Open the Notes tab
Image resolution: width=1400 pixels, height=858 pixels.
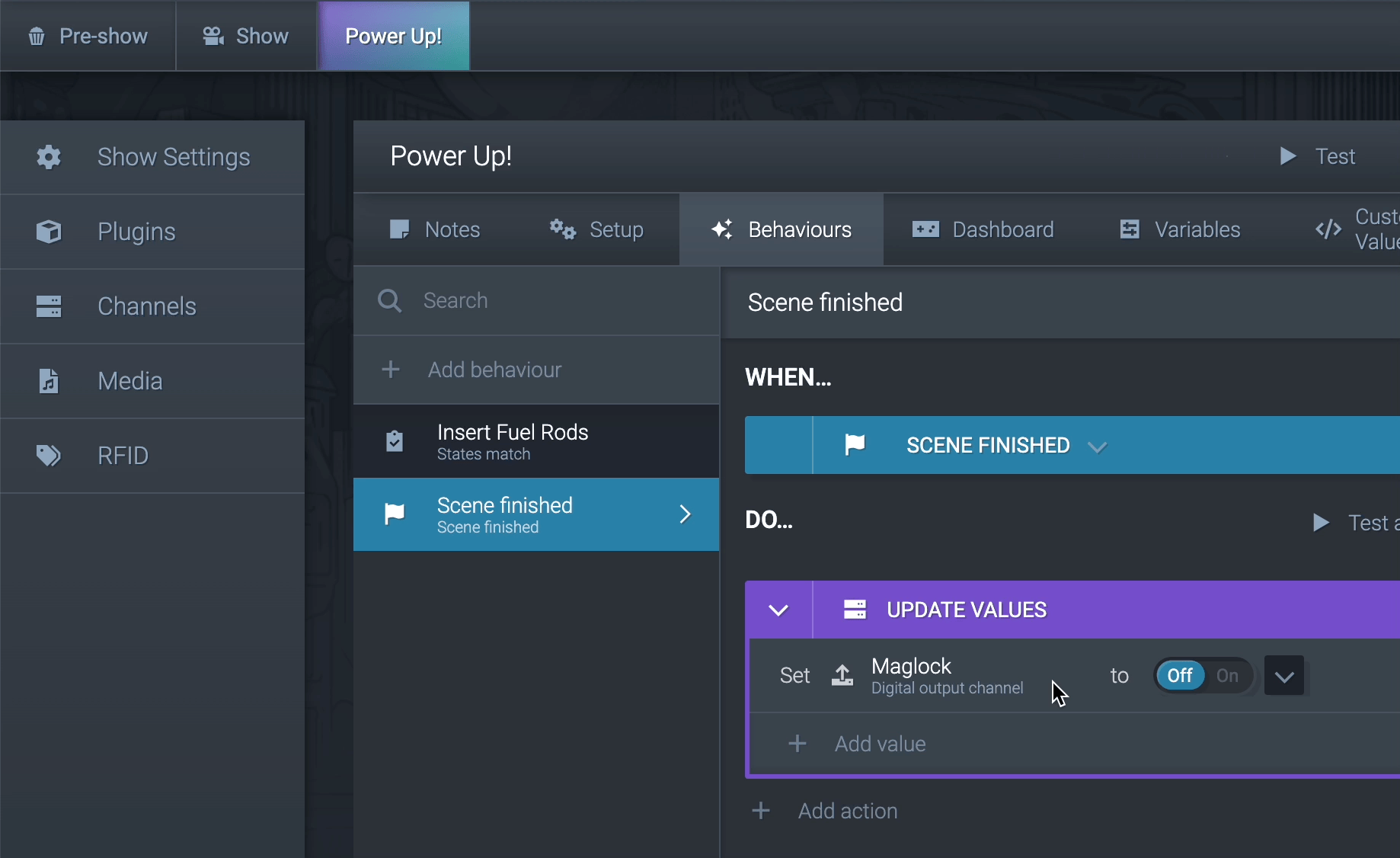(435, 229)
